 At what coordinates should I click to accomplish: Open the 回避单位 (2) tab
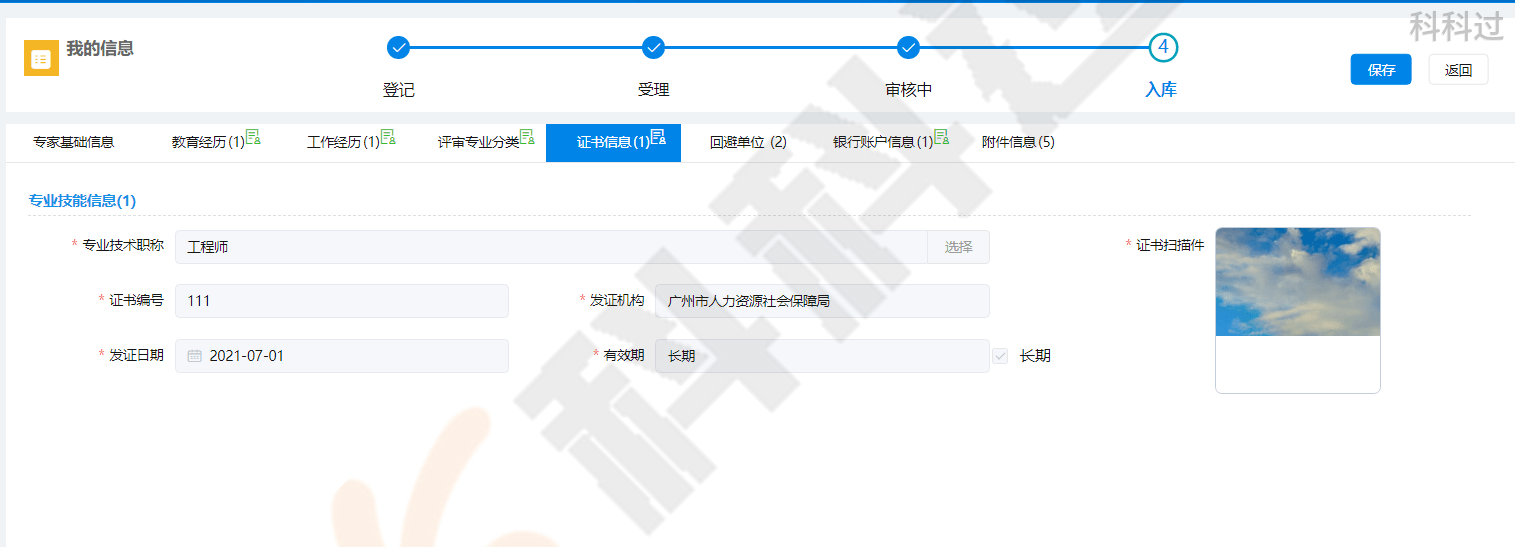(748, 142)
